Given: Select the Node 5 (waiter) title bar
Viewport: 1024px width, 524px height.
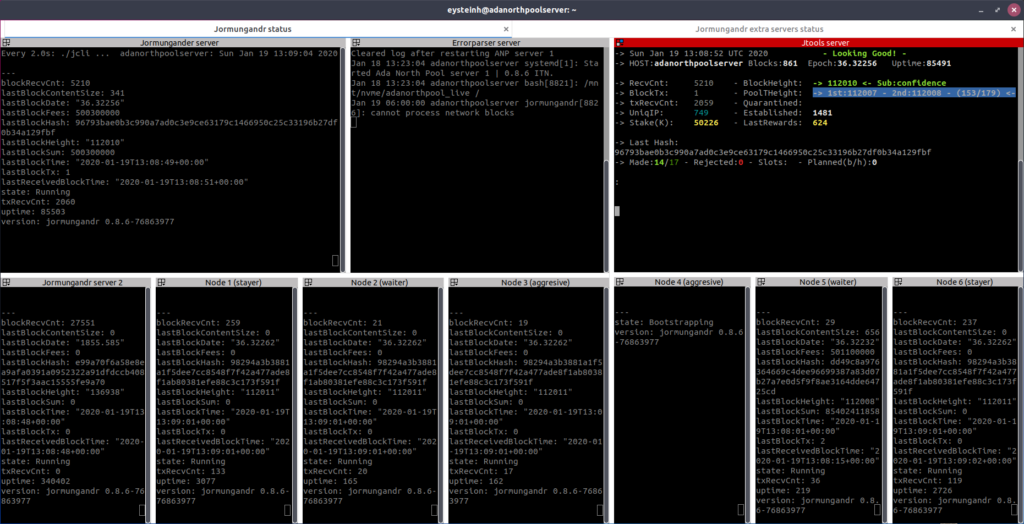Looking at the screenshot, I should click(821, 282).
